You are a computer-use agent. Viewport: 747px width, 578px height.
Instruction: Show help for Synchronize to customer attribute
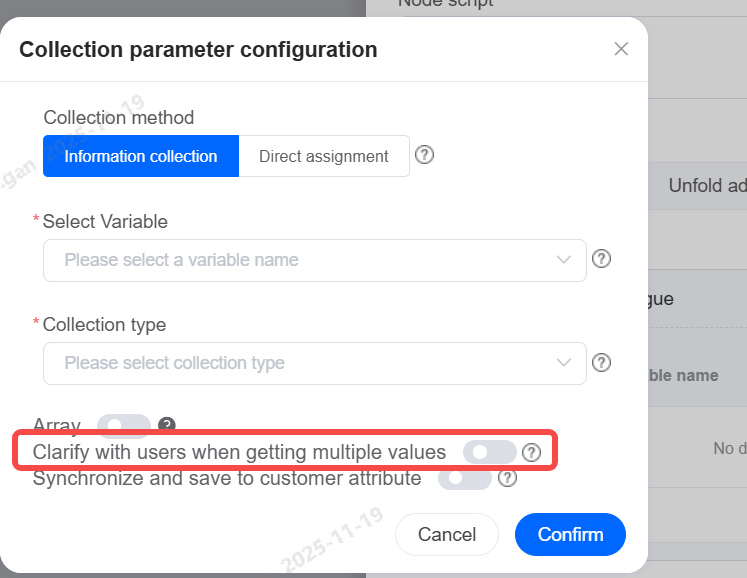(507, 478)
